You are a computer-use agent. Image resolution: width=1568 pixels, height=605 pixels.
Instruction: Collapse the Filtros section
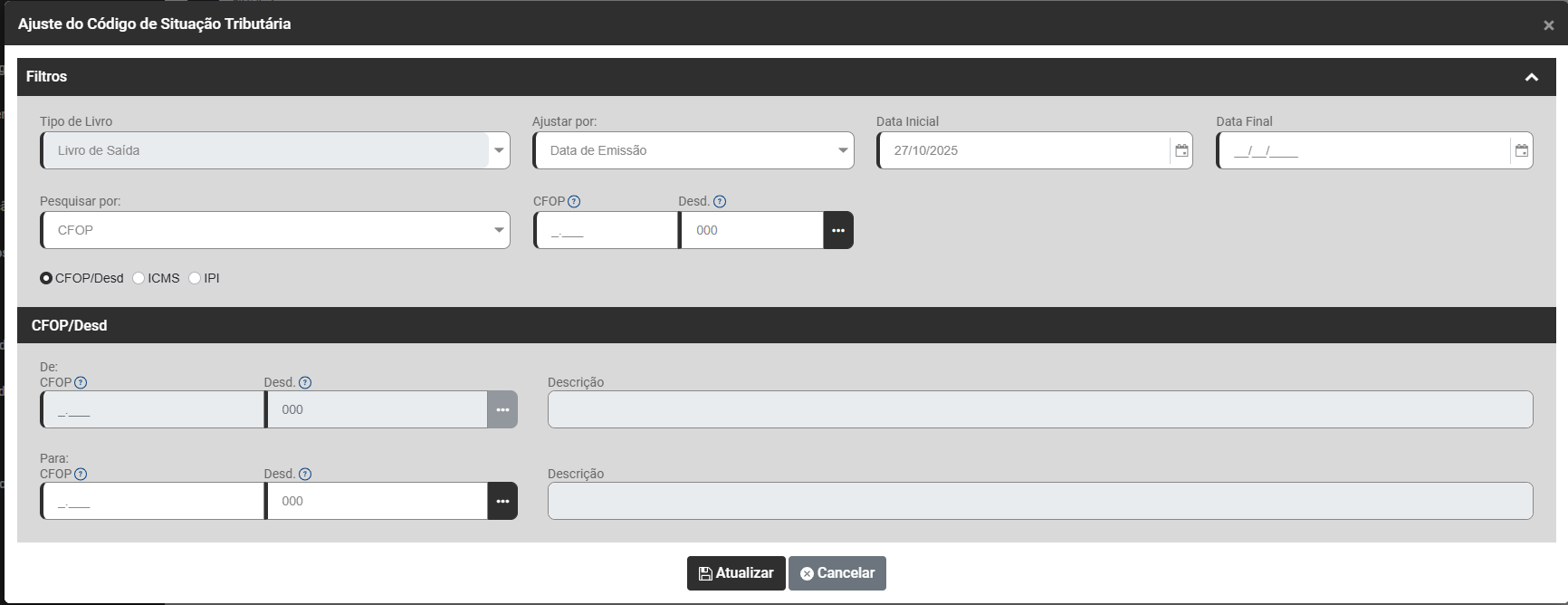coord(1531,77)
